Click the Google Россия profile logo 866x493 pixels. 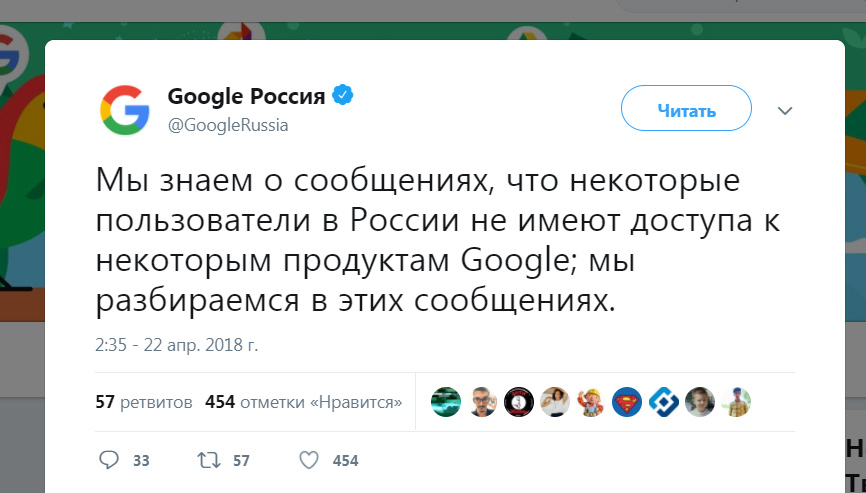(x=125, y=110)
